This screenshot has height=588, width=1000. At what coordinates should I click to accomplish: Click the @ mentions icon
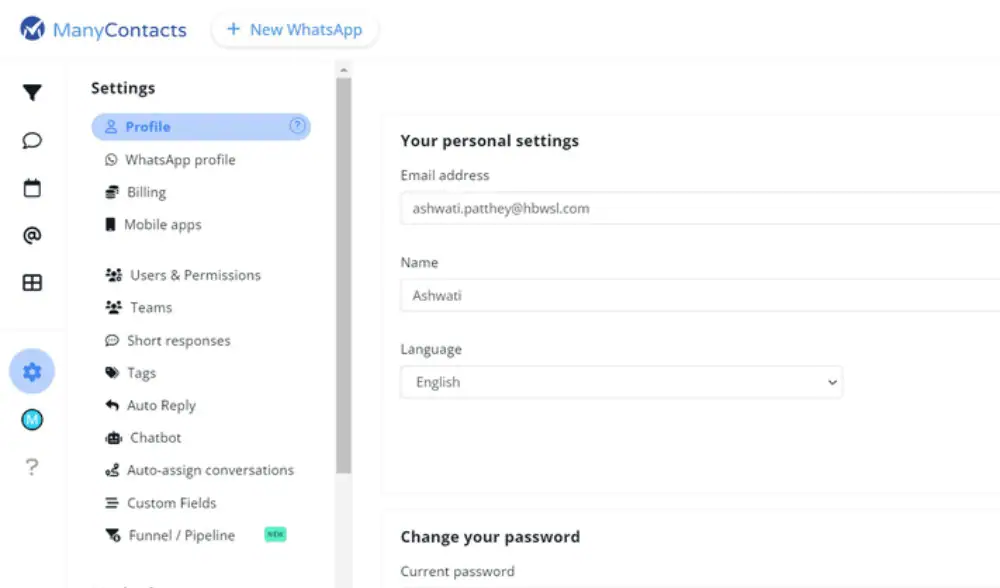click(32, 235)
